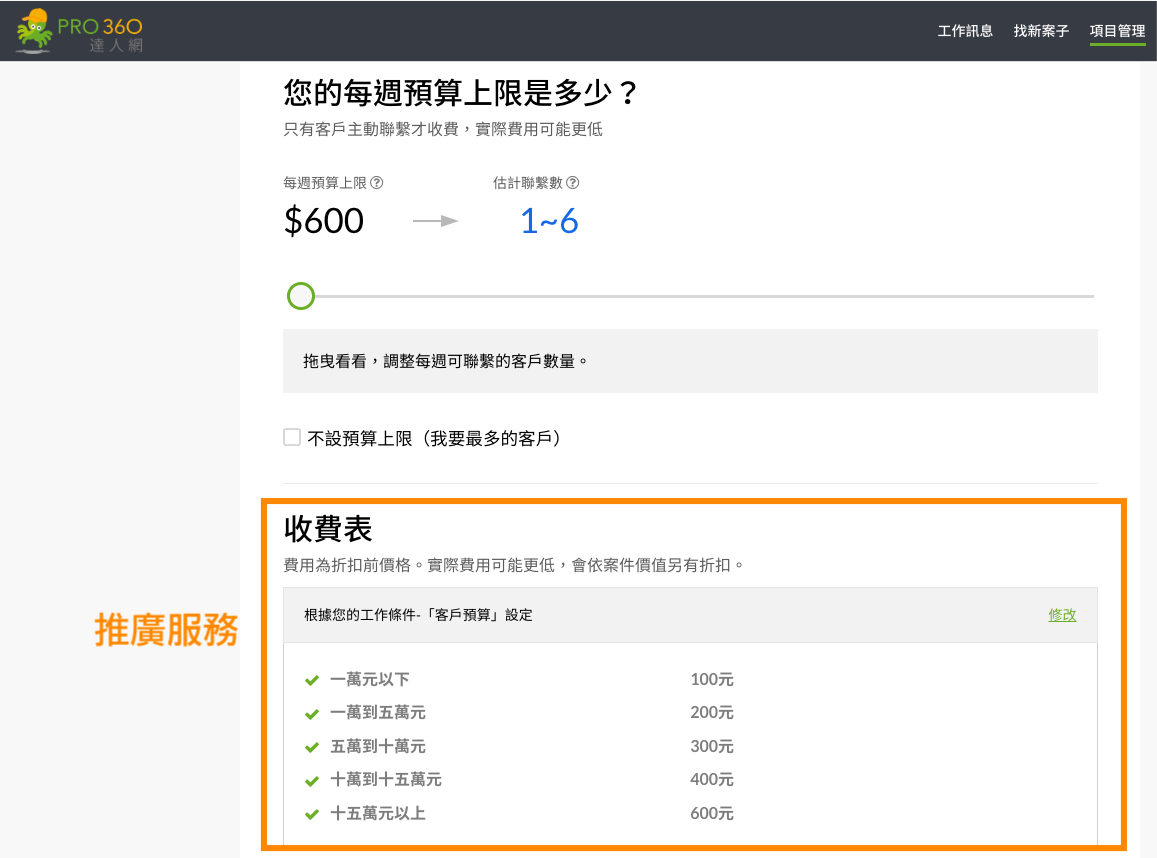
Task: Select the 項目管理 navigation tab
Action: [x=1117, y=31]
